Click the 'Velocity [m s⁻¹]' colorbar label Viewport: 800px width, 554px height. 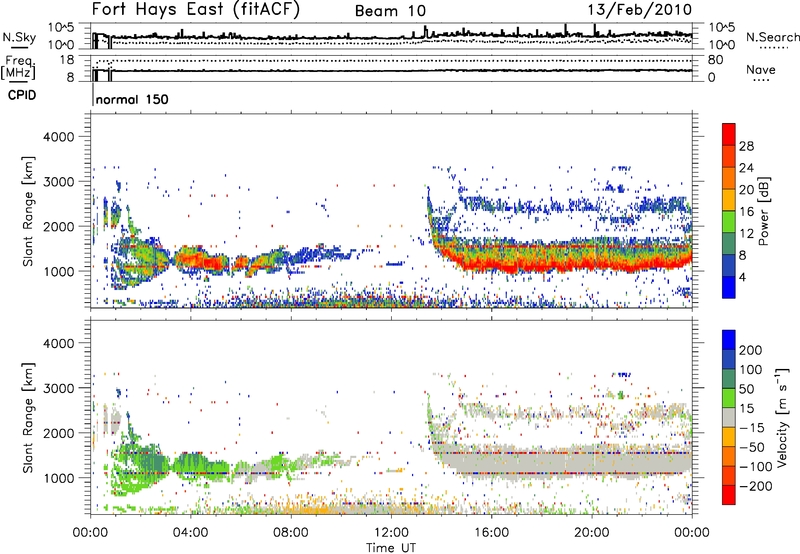click(x=782, y=417)
